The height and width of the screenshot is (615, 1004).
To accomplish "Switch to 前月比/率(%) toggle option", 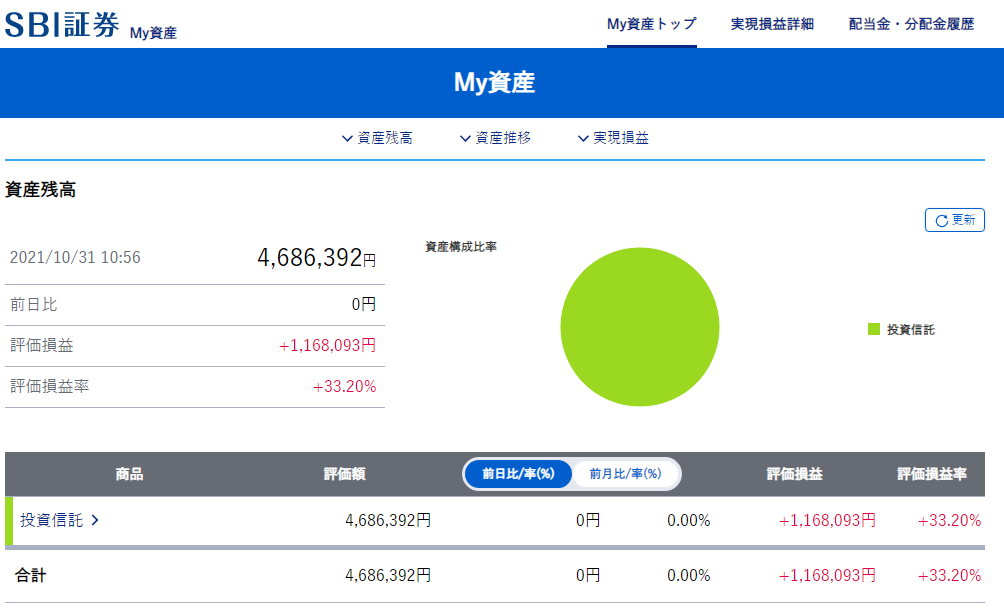I will (625, 474).
